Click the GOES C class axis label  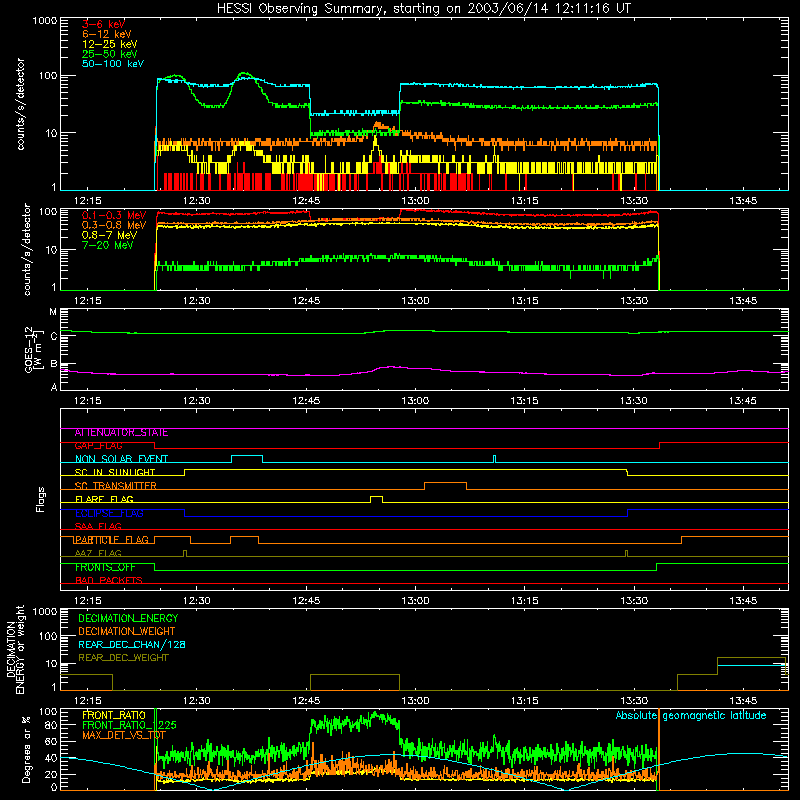54,336
